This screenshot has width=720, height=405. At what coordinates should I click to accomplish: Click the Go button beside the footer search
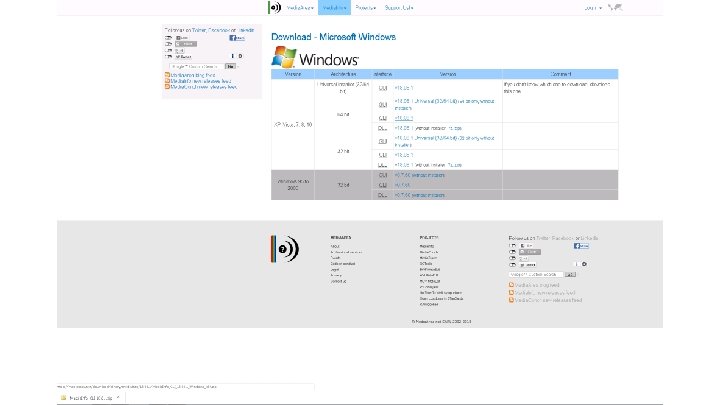coord(570,275)
